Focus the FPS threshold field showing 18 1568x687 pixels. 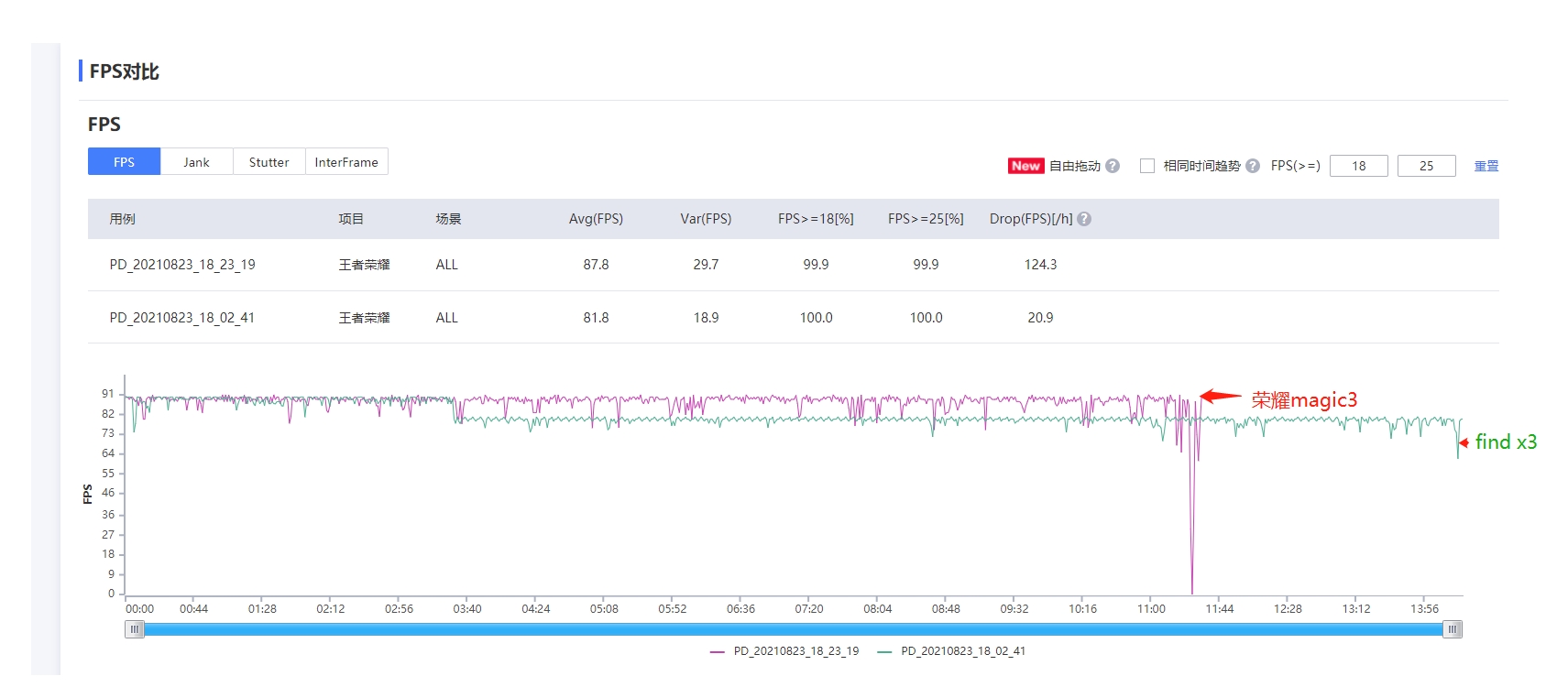[x=1358, y=166]
